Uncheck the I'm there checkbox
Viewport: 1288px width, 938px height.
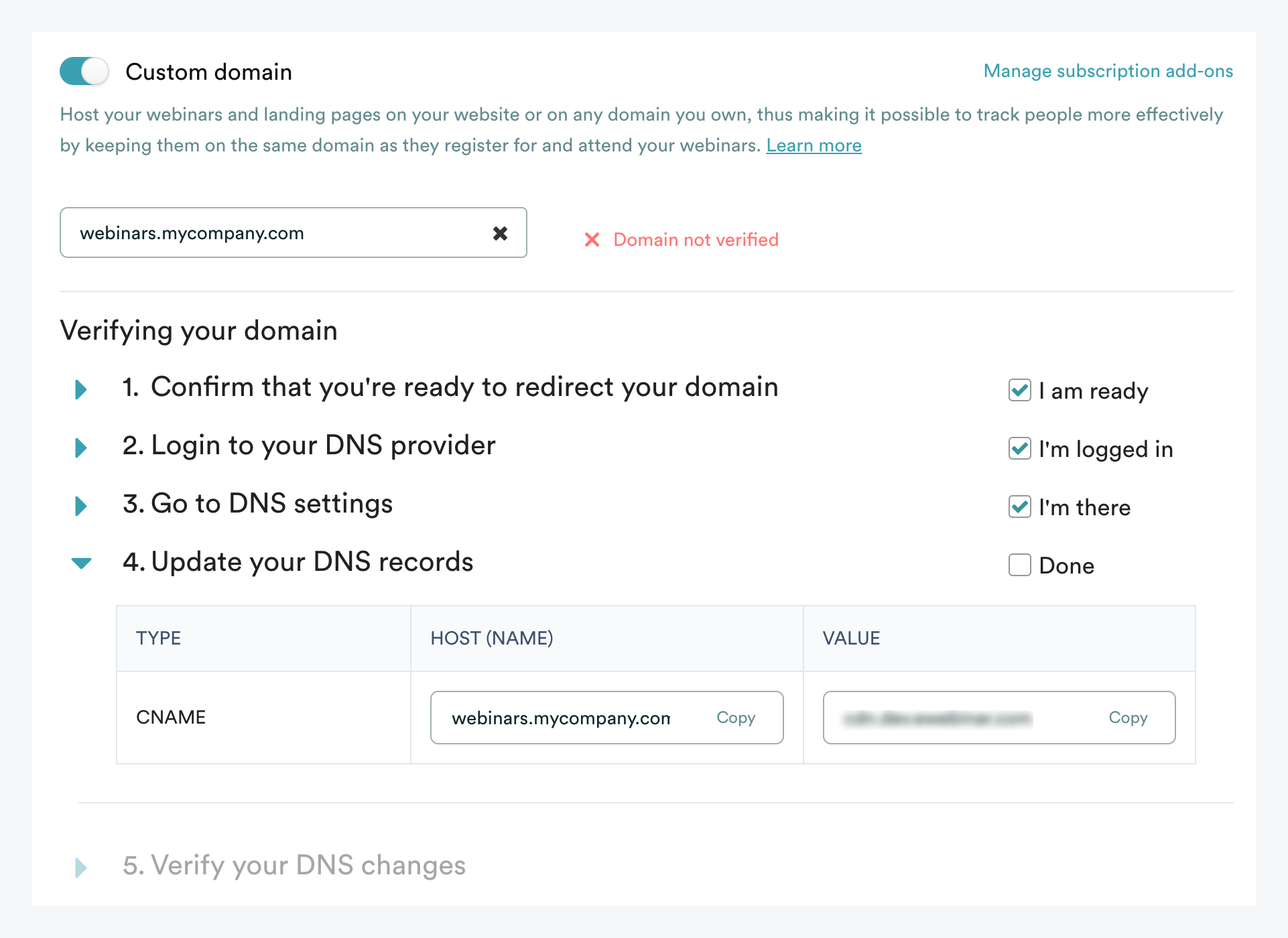coord(1019,507)
